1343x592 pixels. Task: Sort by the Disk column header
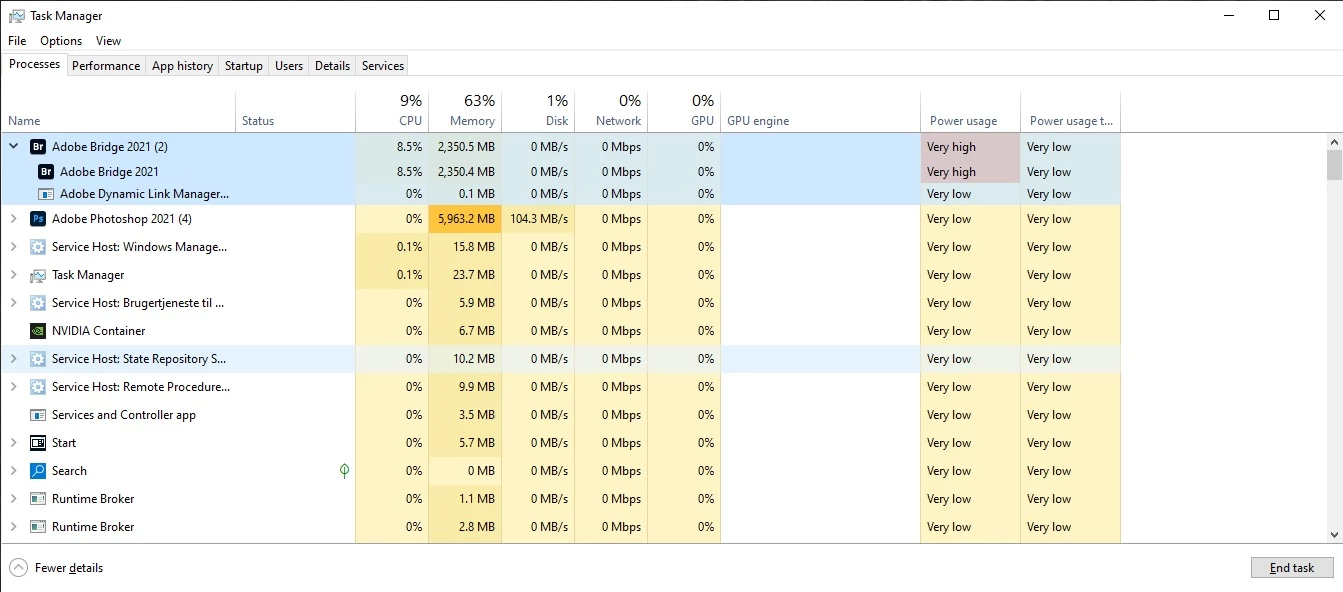tap(538, 112)
